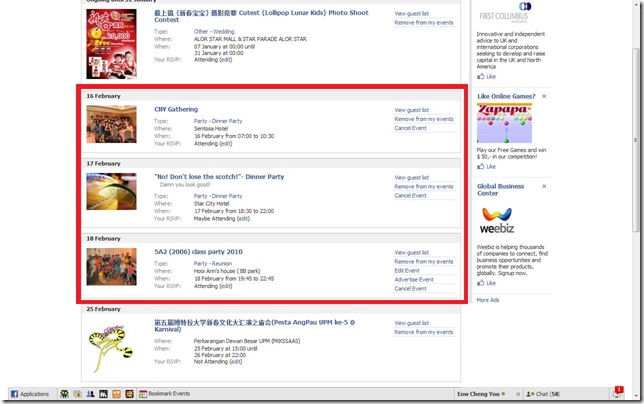Close the Eow Cheng You chat tab
644x404 pixels.
coord(518,394)
